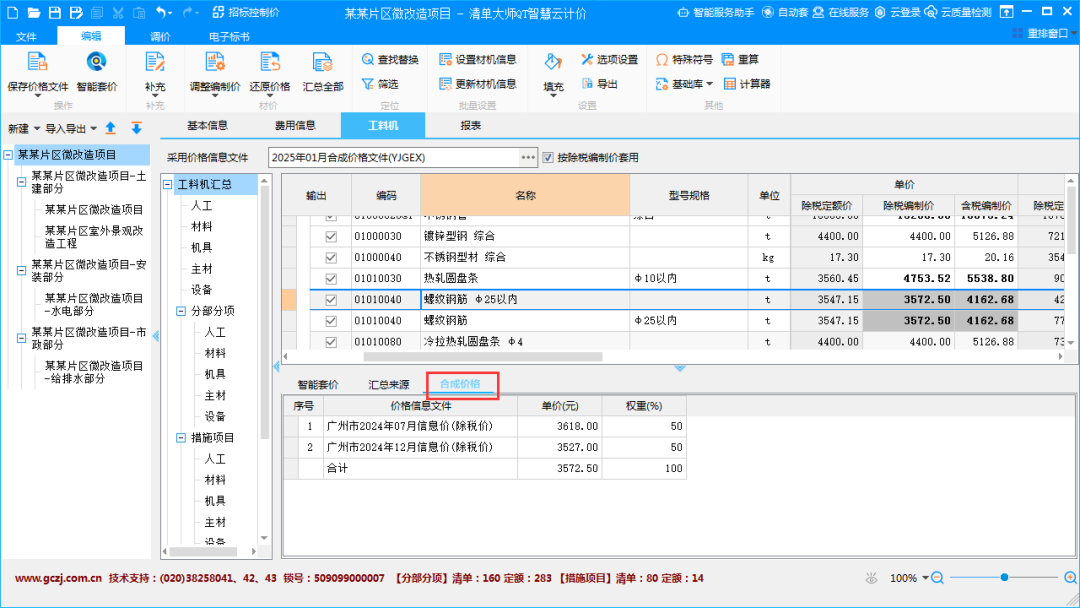The width and height of the screenshot is (1080, 608).
Task: Click the www.gczj.com.cn link
Action: pos(58,578)
